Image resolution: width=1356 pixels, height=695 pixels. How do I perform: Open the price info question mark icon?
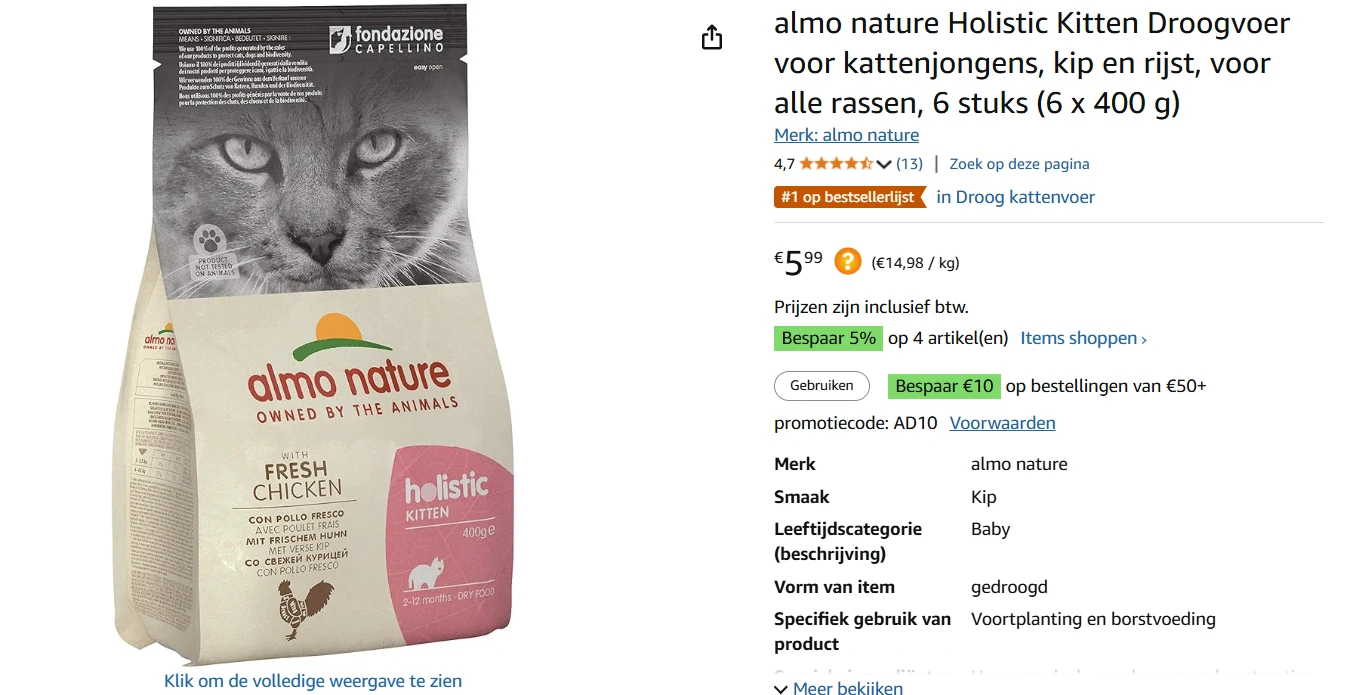click(846, 261)
